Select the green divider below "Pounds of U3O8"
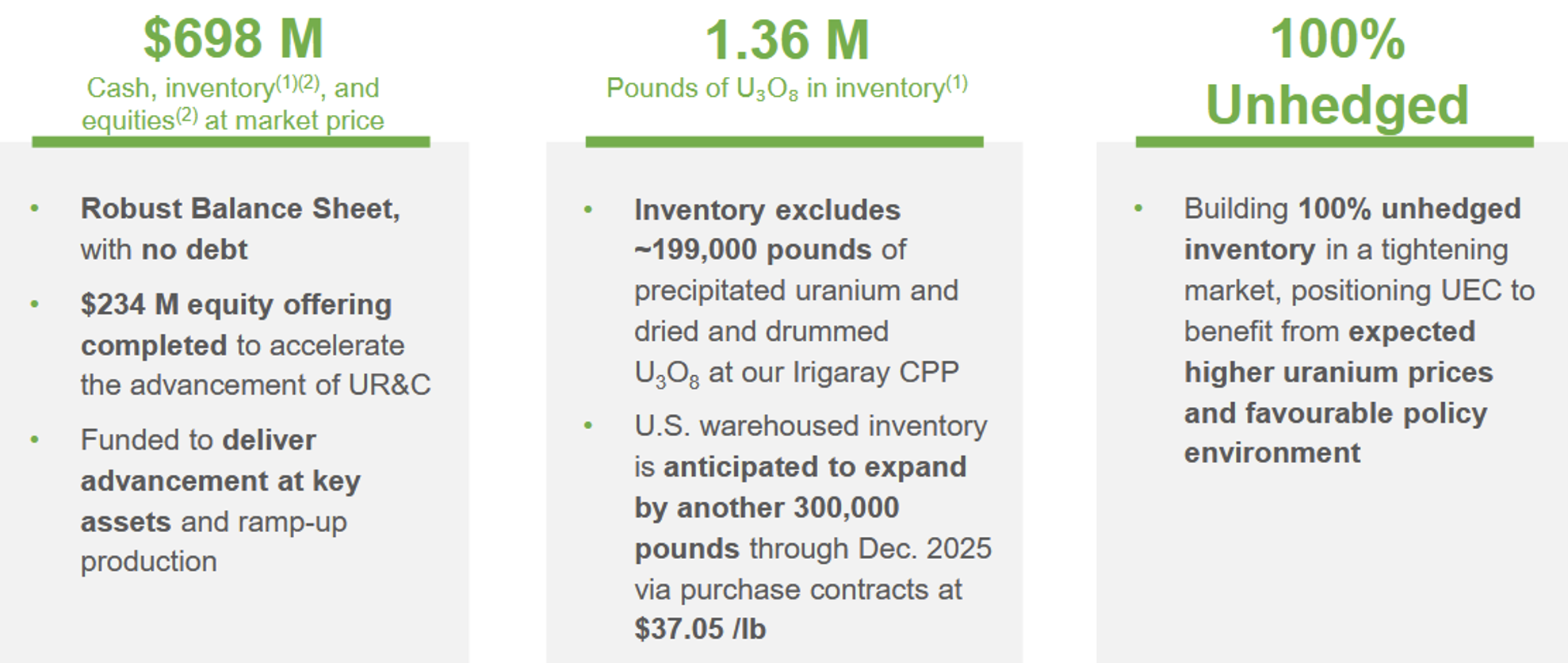1568x663 pixels. [784, 142]
